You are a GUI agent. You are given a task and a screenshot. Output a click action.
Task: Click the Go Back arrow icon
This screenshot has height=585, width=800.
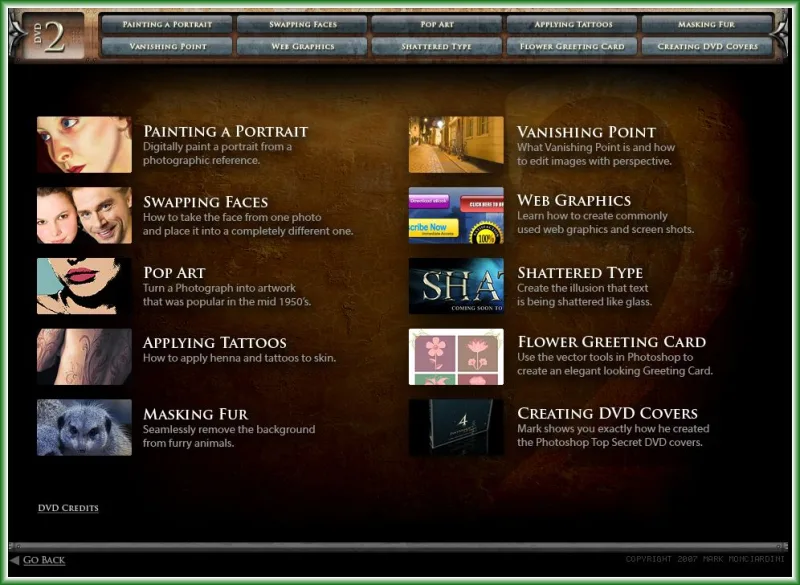[15, 560]
